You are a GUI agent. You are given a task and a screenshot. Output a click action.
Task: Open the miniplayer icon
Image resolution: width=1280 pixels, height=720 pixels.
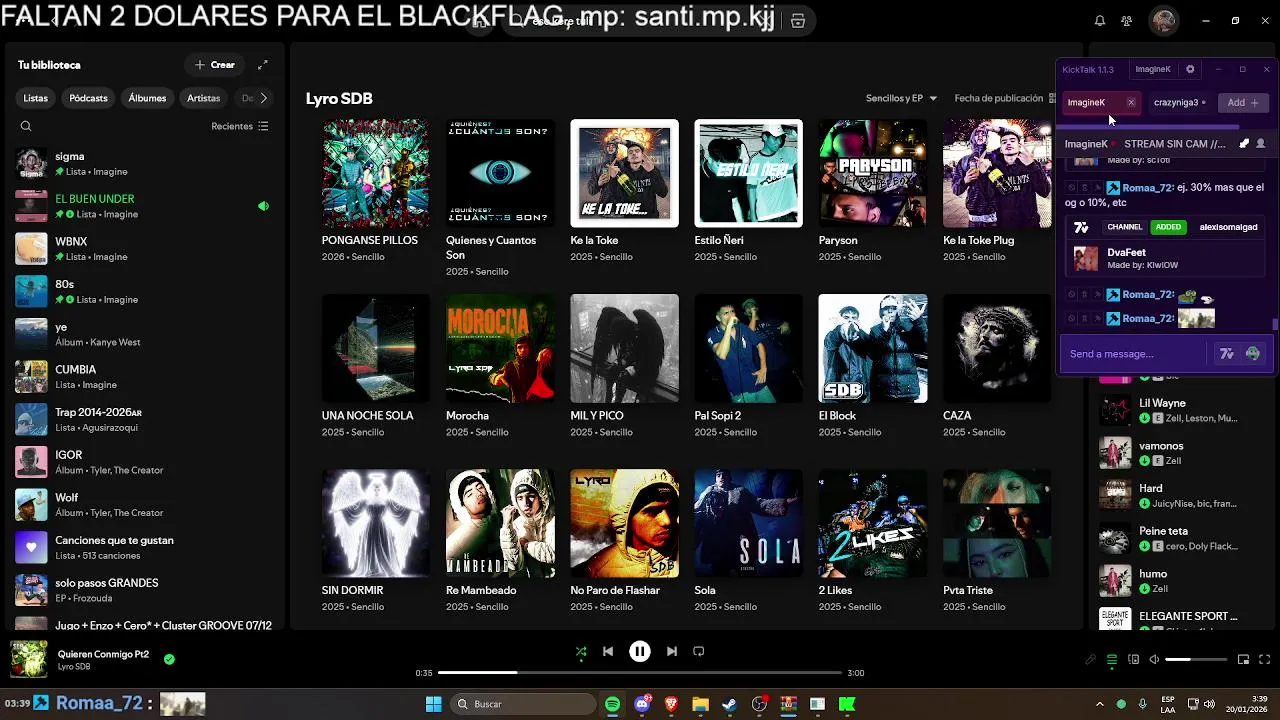pyautogui.click(x=1243, y=660)
